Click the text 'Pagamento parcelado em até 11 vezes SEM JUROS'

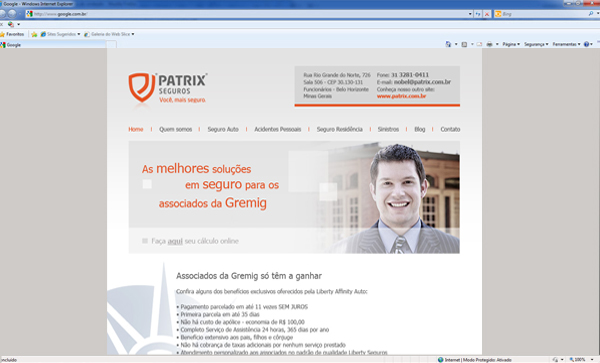click(x=244, y=307)
